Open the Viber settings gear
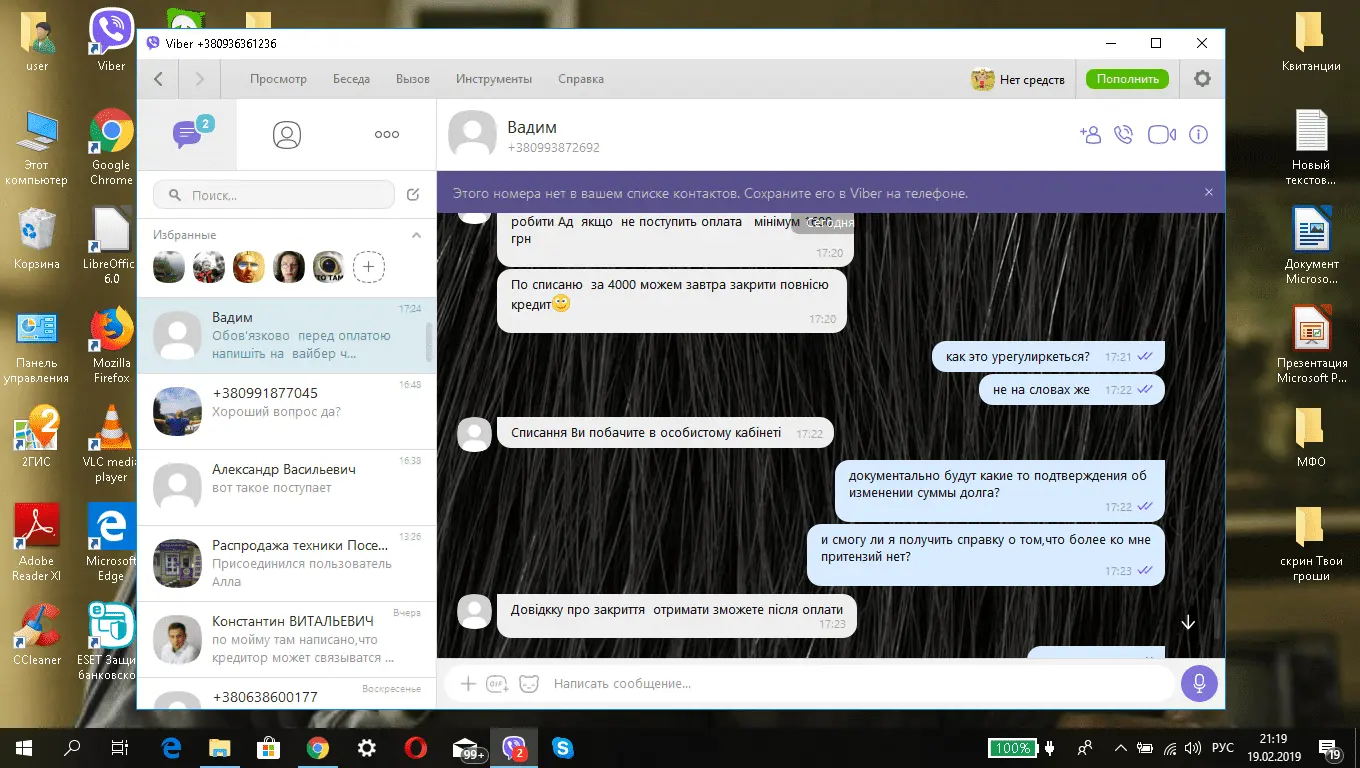The image size is (1360, 768). point(1202,79)
